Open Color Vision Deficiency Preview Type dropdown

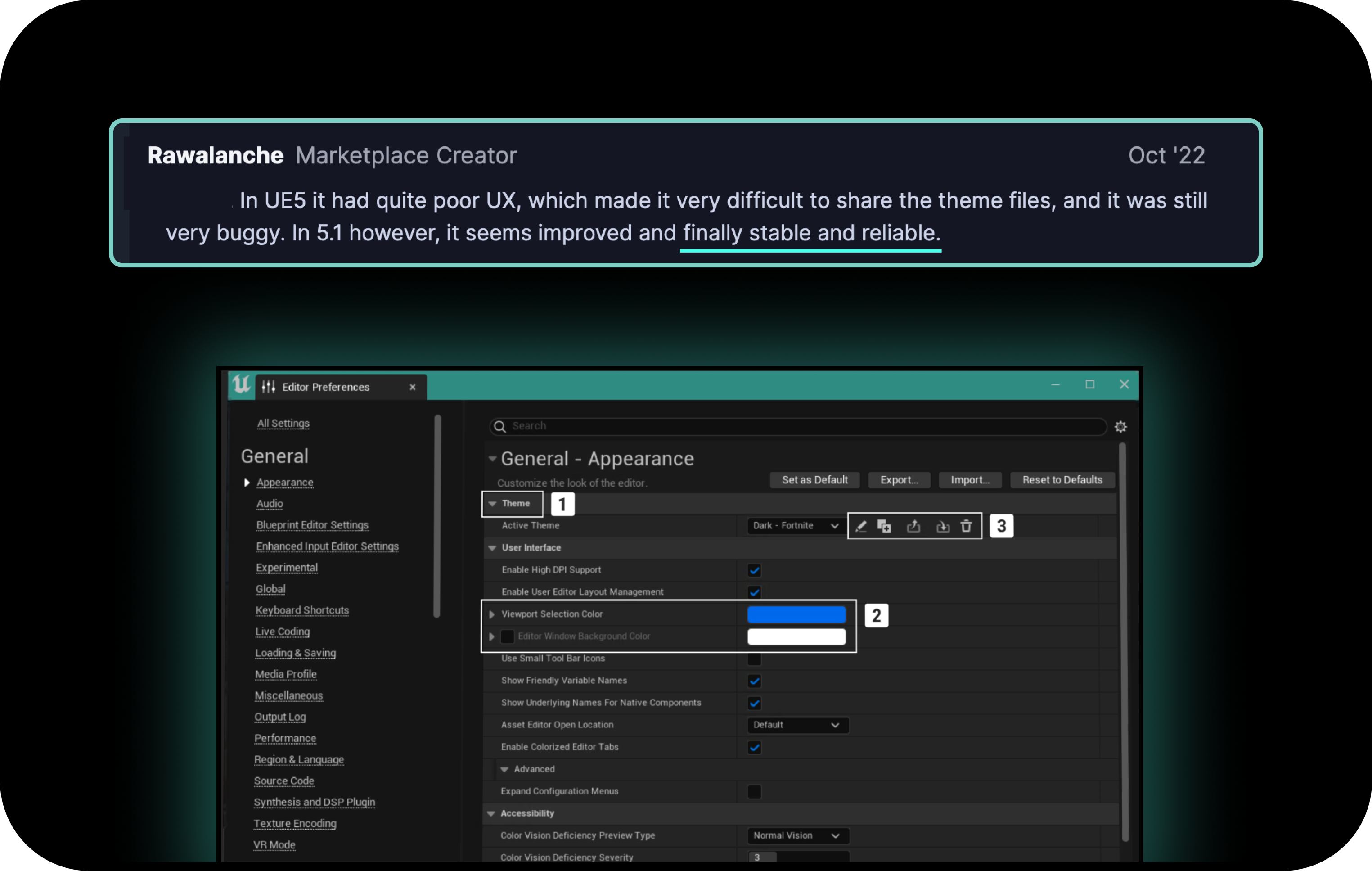[798, 835]
